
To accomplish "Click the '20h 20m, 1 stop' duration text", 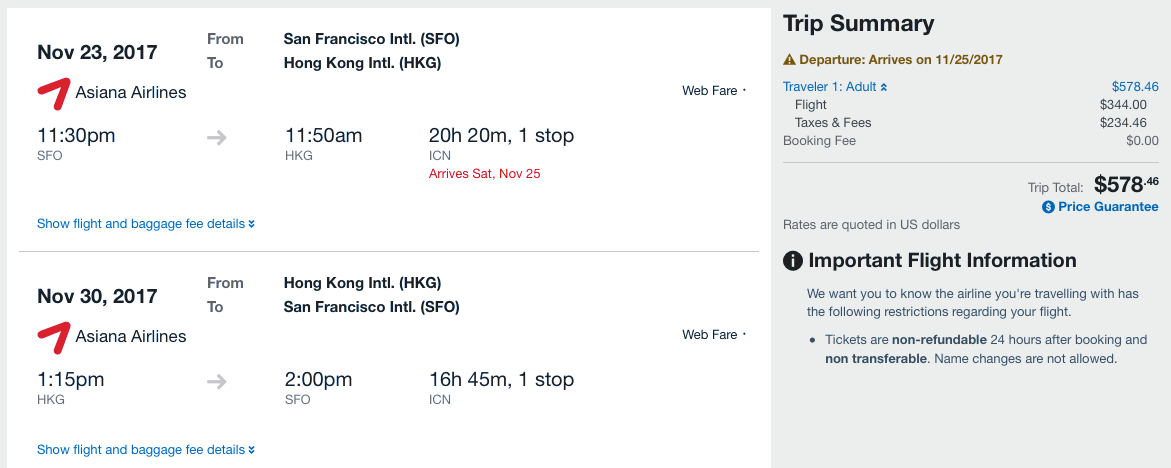I will point(501,135).
